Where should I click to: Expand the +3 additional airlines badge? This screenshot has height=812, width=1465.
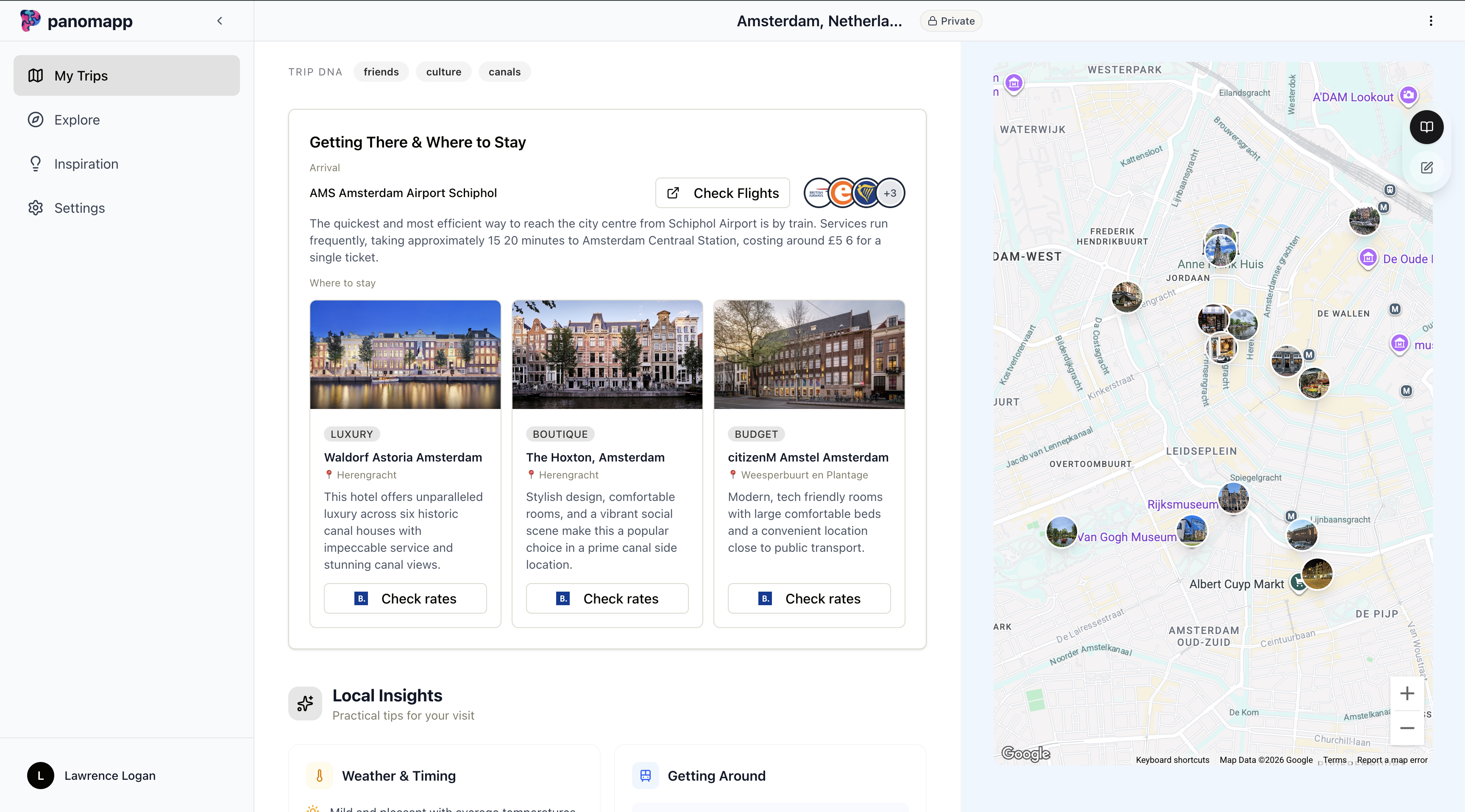pos(890,193)
